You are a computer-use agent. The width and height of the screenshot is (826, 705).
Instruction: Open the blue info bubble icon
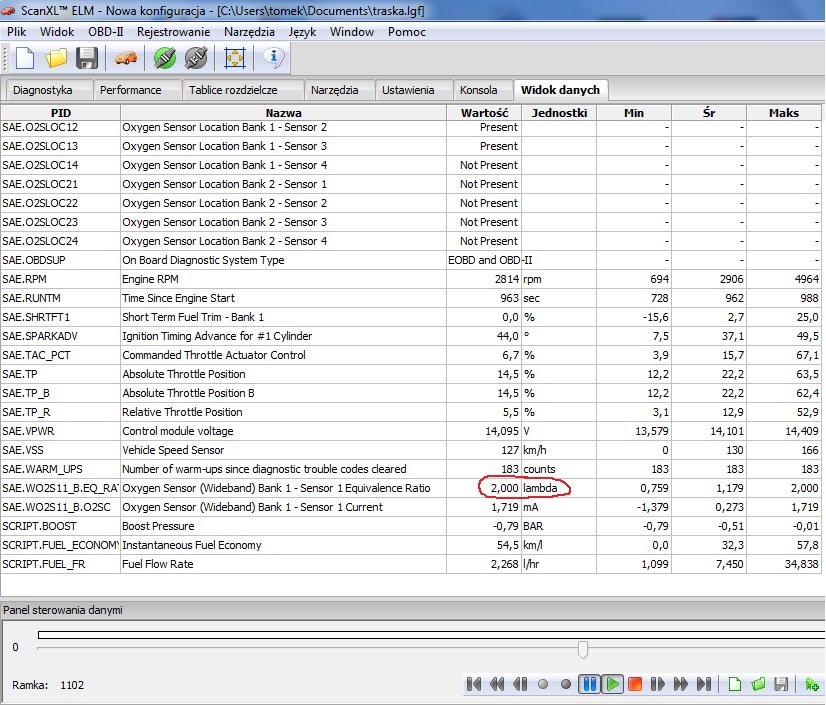[274, 57]
